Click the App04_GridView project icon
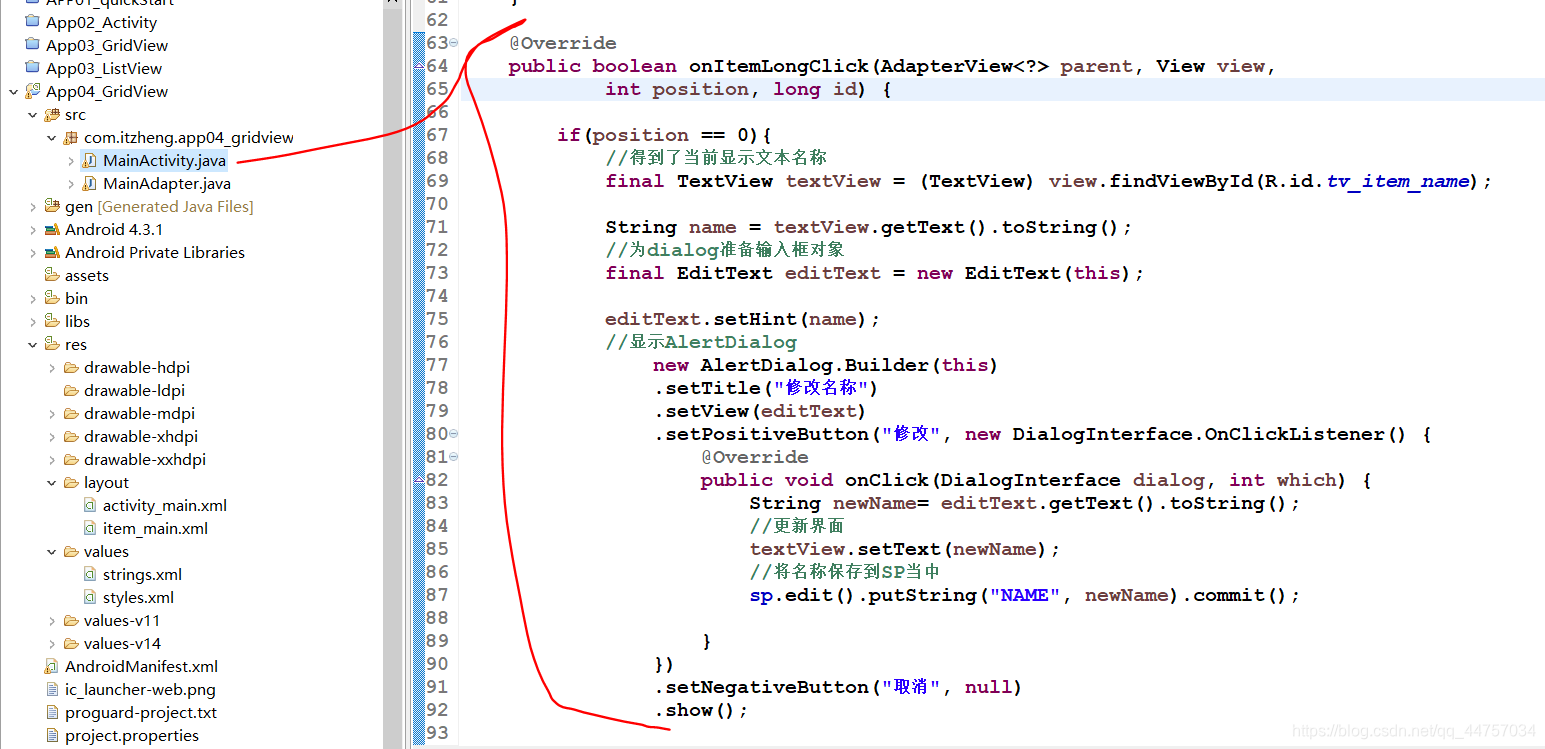This screenshot has height=749, width=1545. click(x=33, y=91)
